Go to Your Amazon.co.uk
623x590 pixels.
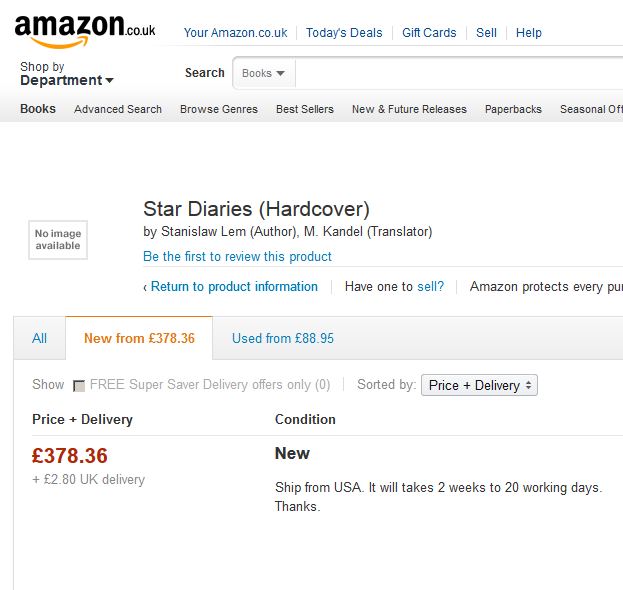tap(235, 33)
